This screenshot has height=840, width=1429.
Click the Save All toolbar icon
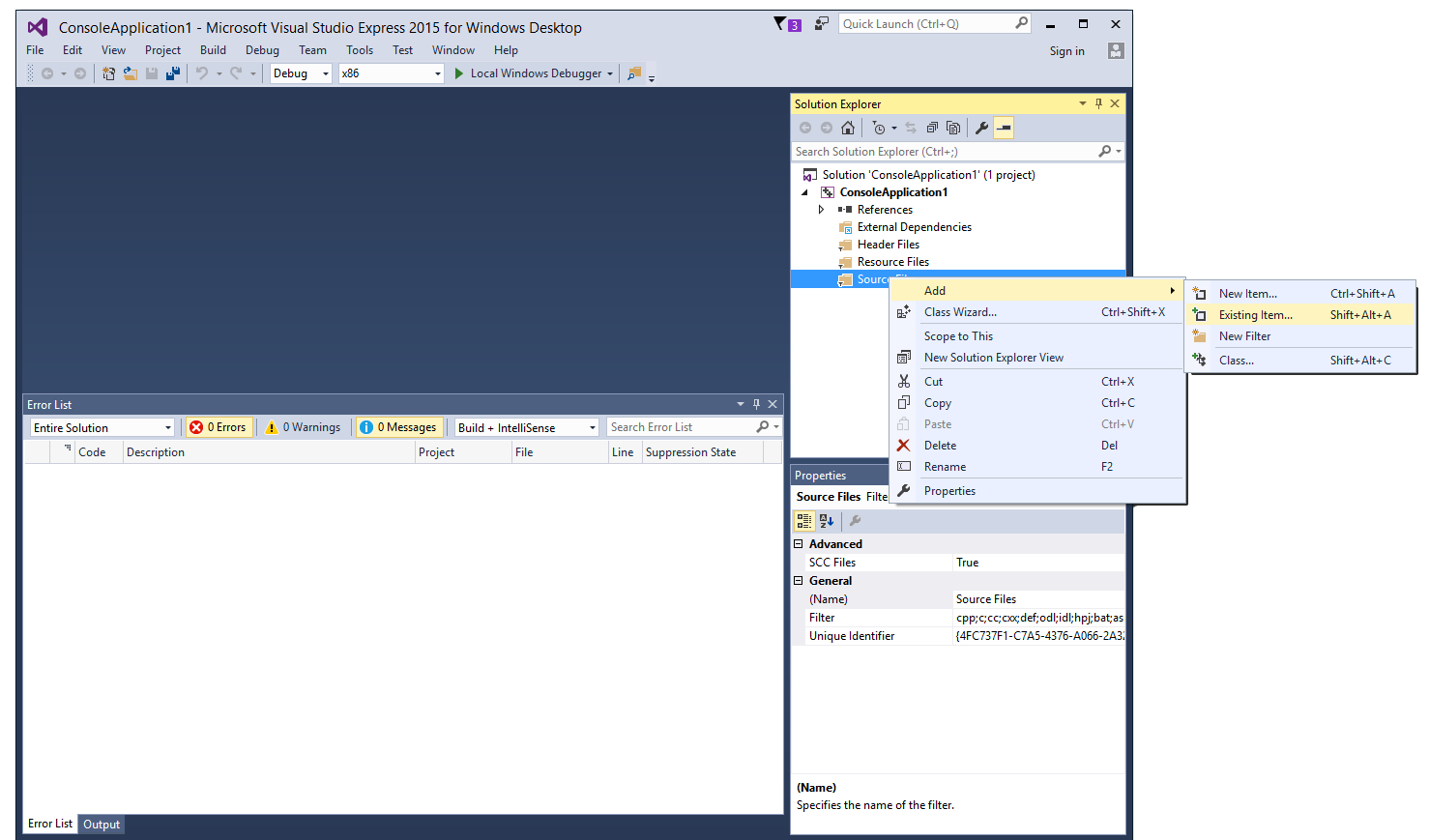coord(173,73)
